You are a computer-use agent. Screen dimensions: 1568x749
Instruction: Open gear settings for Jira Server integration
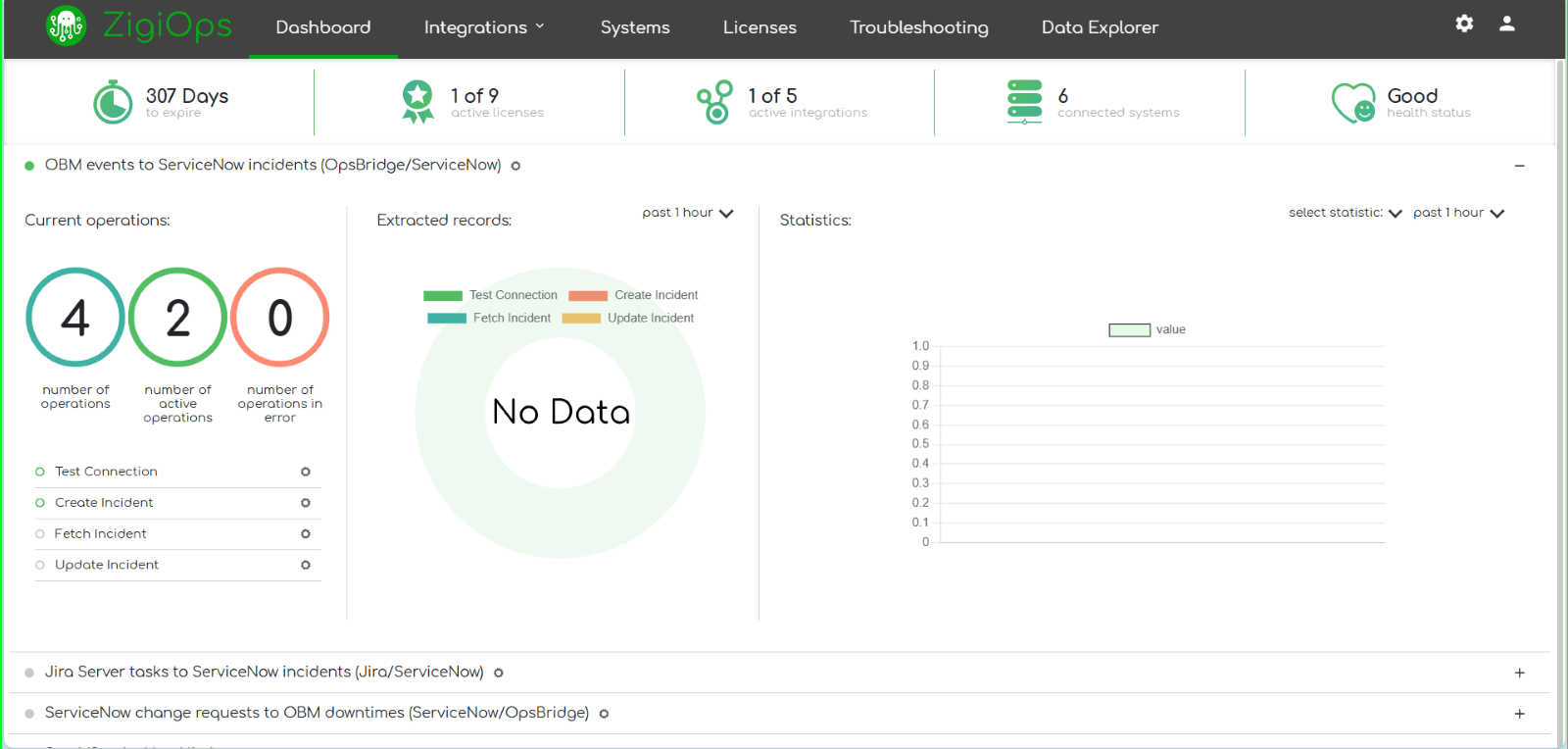499,673
